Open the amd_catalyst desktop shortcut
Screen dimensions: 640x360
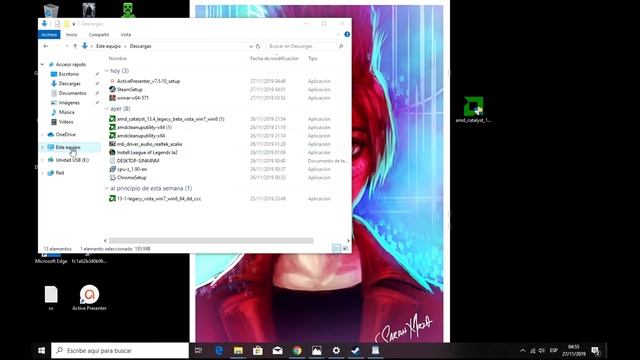pos(473,110)
